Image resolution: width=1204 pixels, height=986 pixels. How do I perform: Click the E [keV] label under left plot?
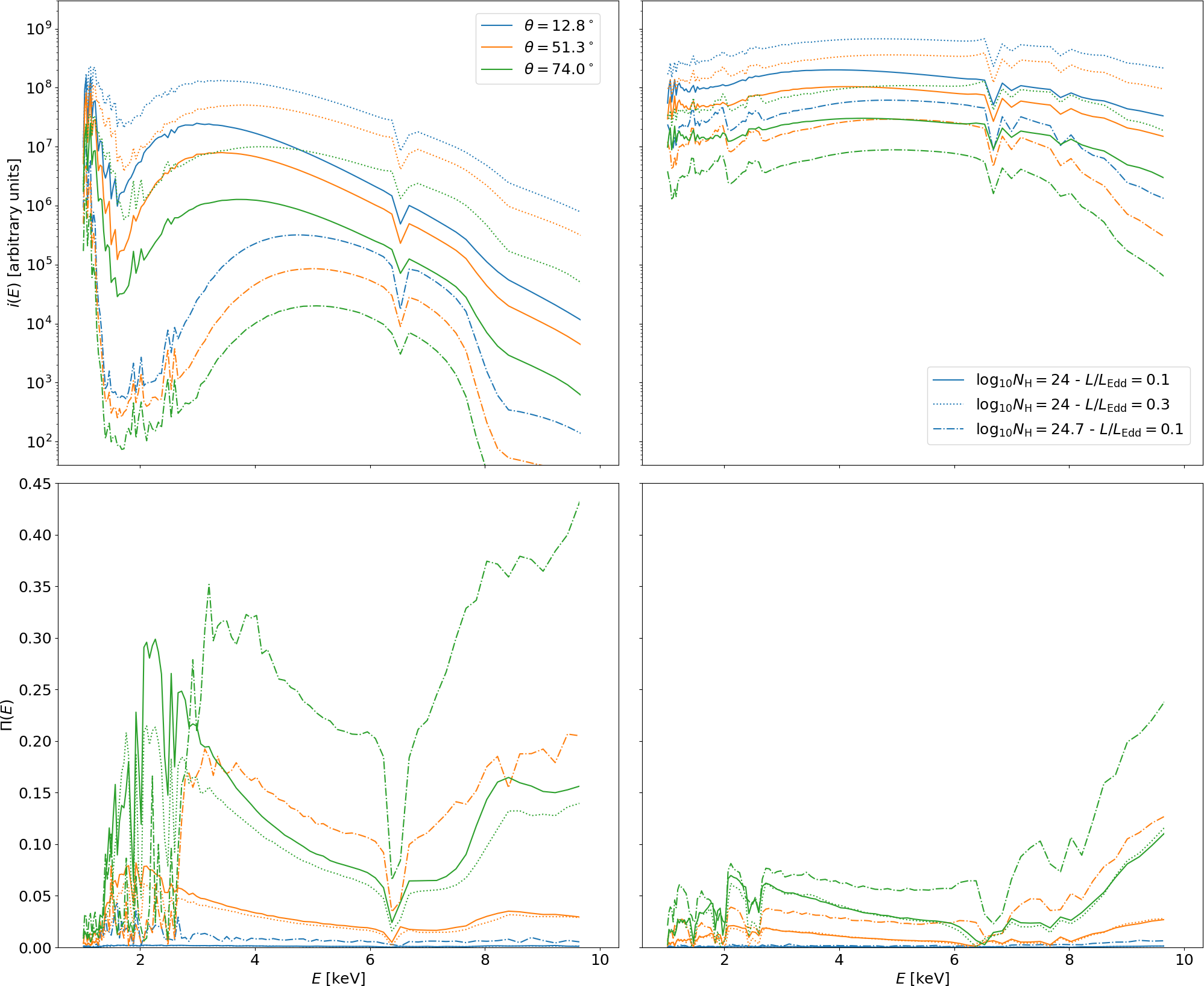[x=338, y=978]
